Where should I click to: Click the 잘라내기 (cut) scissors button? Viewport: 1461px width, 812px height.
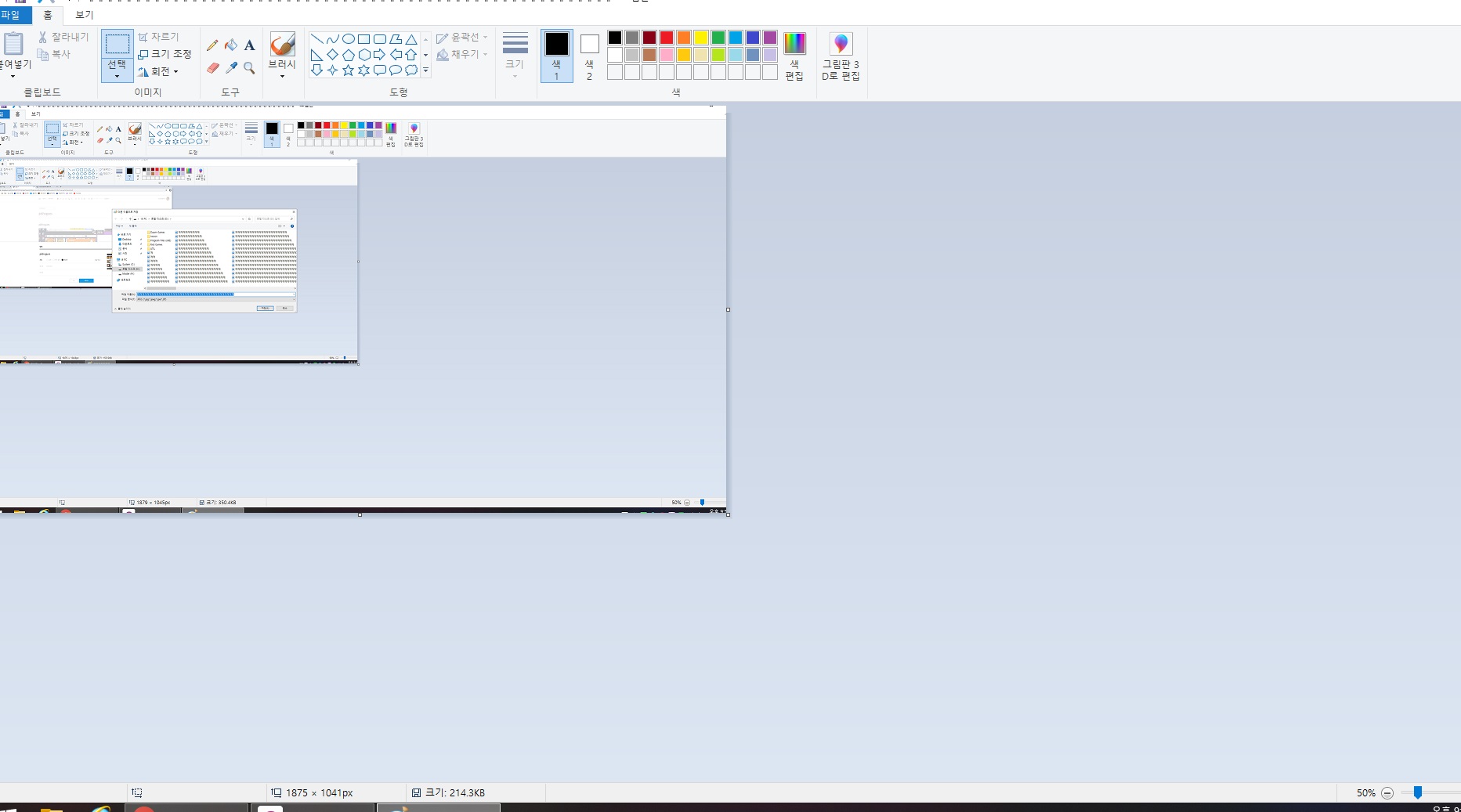(x=63, y=37)
